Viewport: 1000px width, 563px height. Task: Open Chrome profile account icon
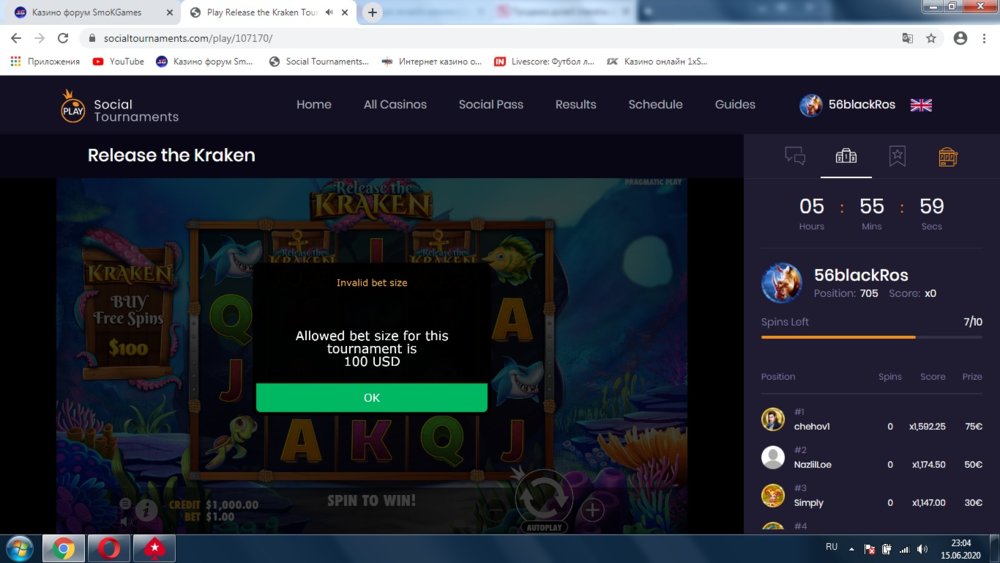(960, 38)
